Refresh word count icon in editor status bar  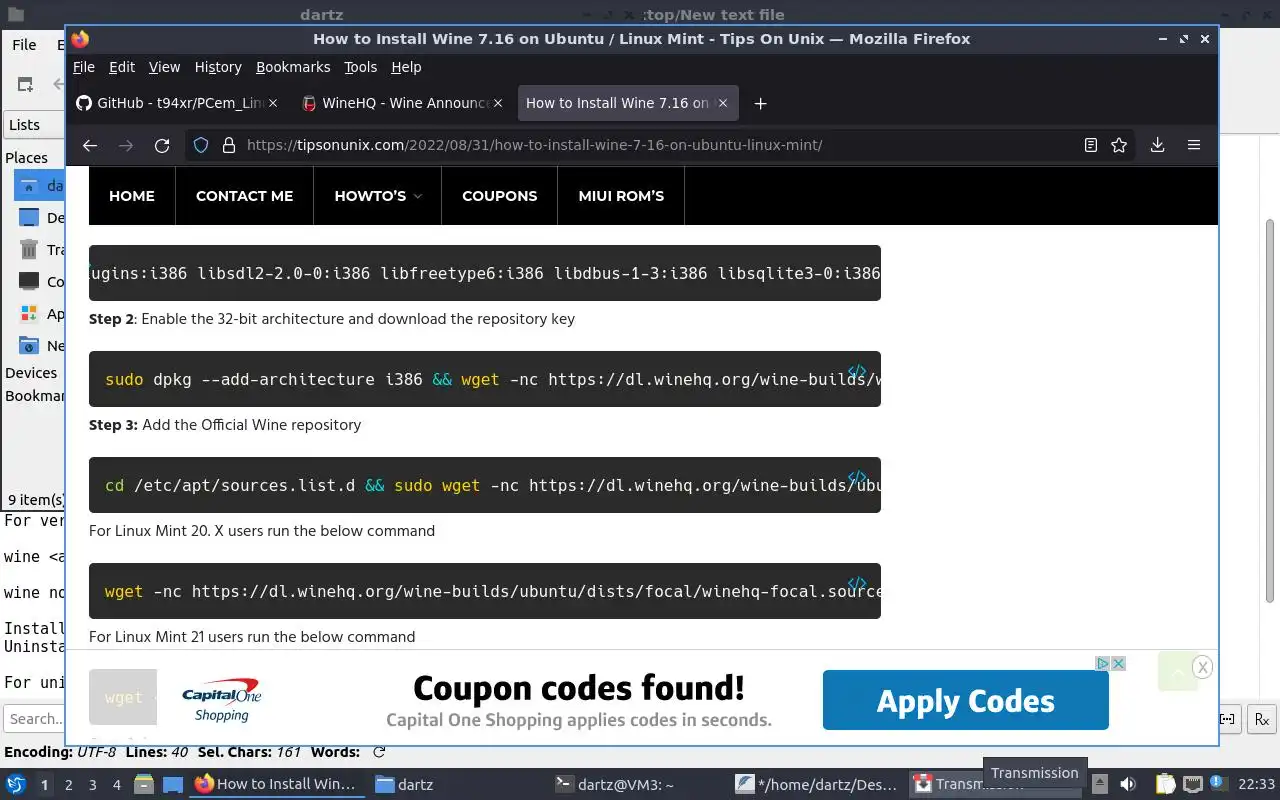pyautogui.click(x=379, y=752)
